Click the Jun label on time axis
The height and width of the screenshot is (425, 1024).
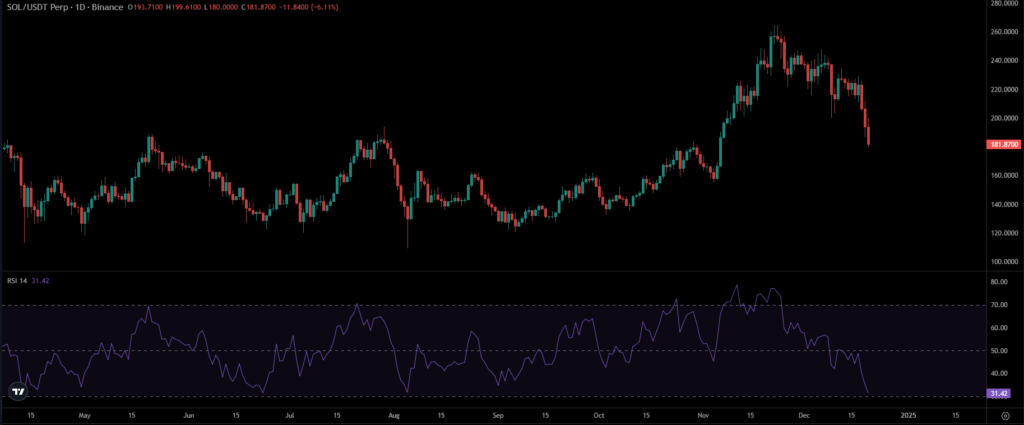point(189,415)
